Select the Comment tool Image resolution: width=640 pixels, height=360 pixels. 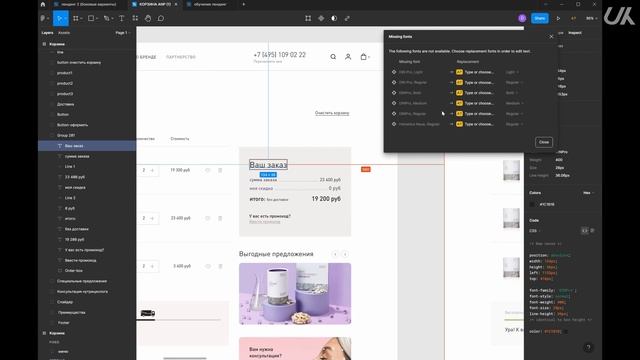click(x=161, y=18)
